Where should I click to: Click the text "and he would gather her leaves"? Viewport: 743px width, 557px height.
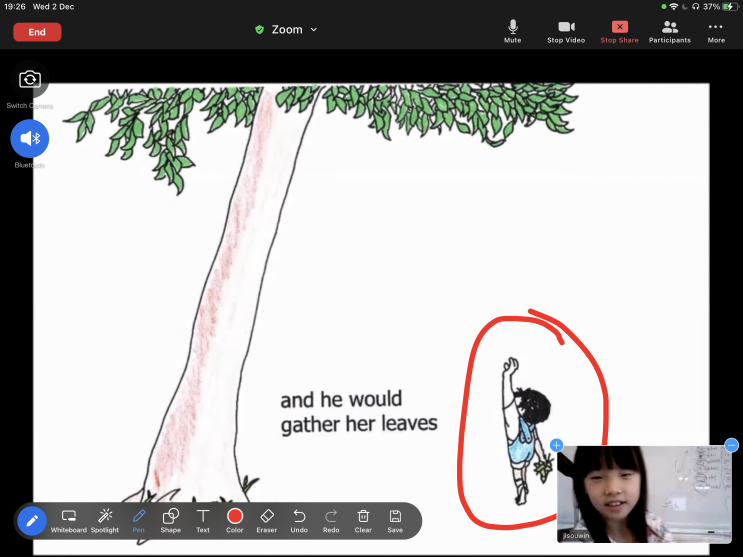[x=359, y=412]
